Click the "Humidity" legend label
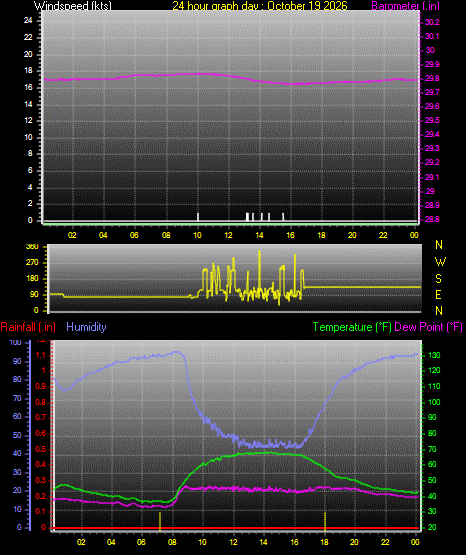 86,327
